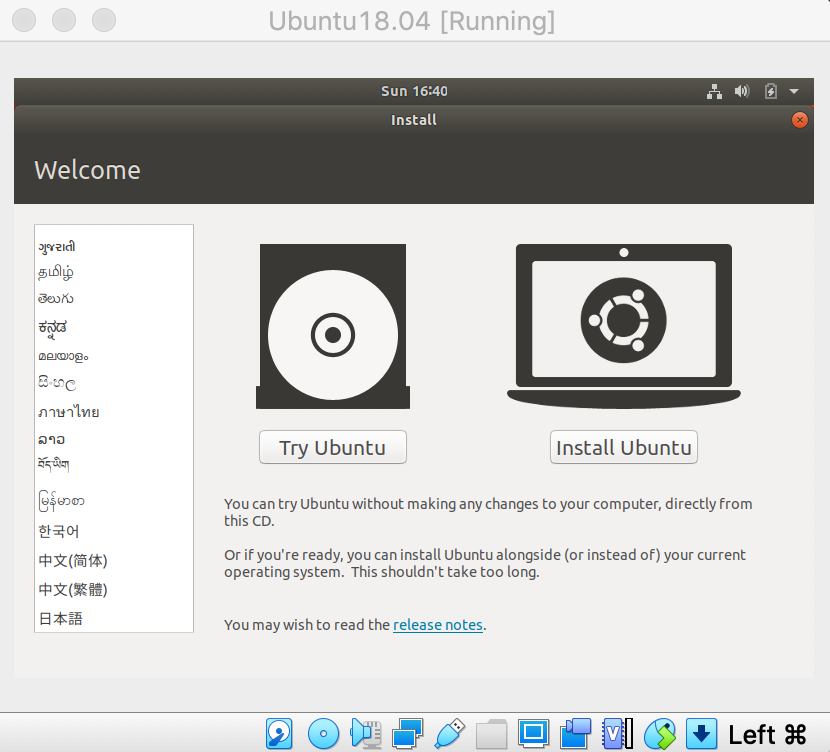This screenshot has height=752, width=830.
Task: Open the volume speaker icon in top bar
Action: tap(742, 91)
